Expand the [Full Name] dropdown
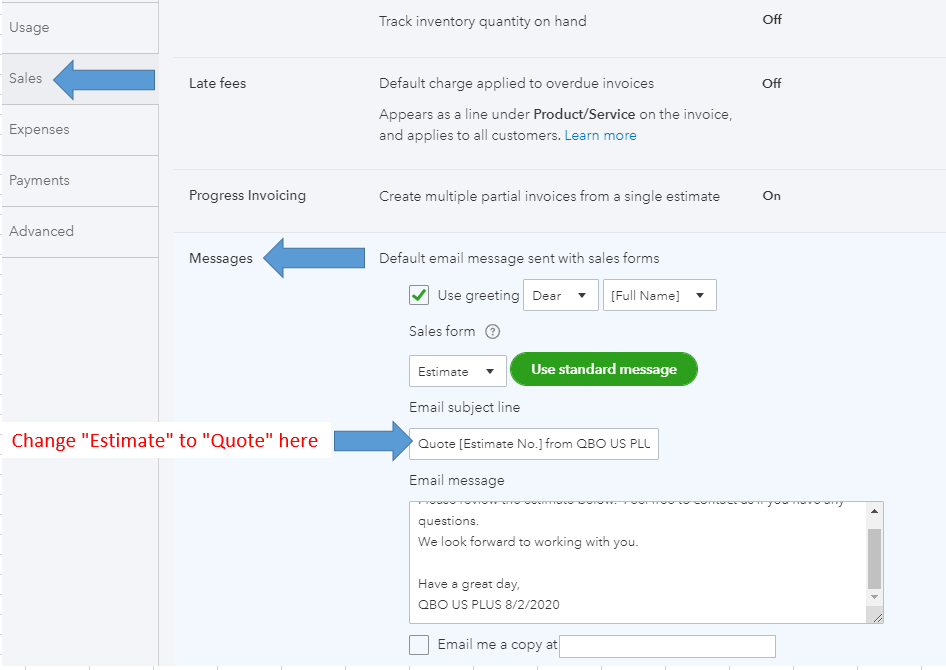The width and height of the screenshot is (946, 670). click(x=659, y=295)
